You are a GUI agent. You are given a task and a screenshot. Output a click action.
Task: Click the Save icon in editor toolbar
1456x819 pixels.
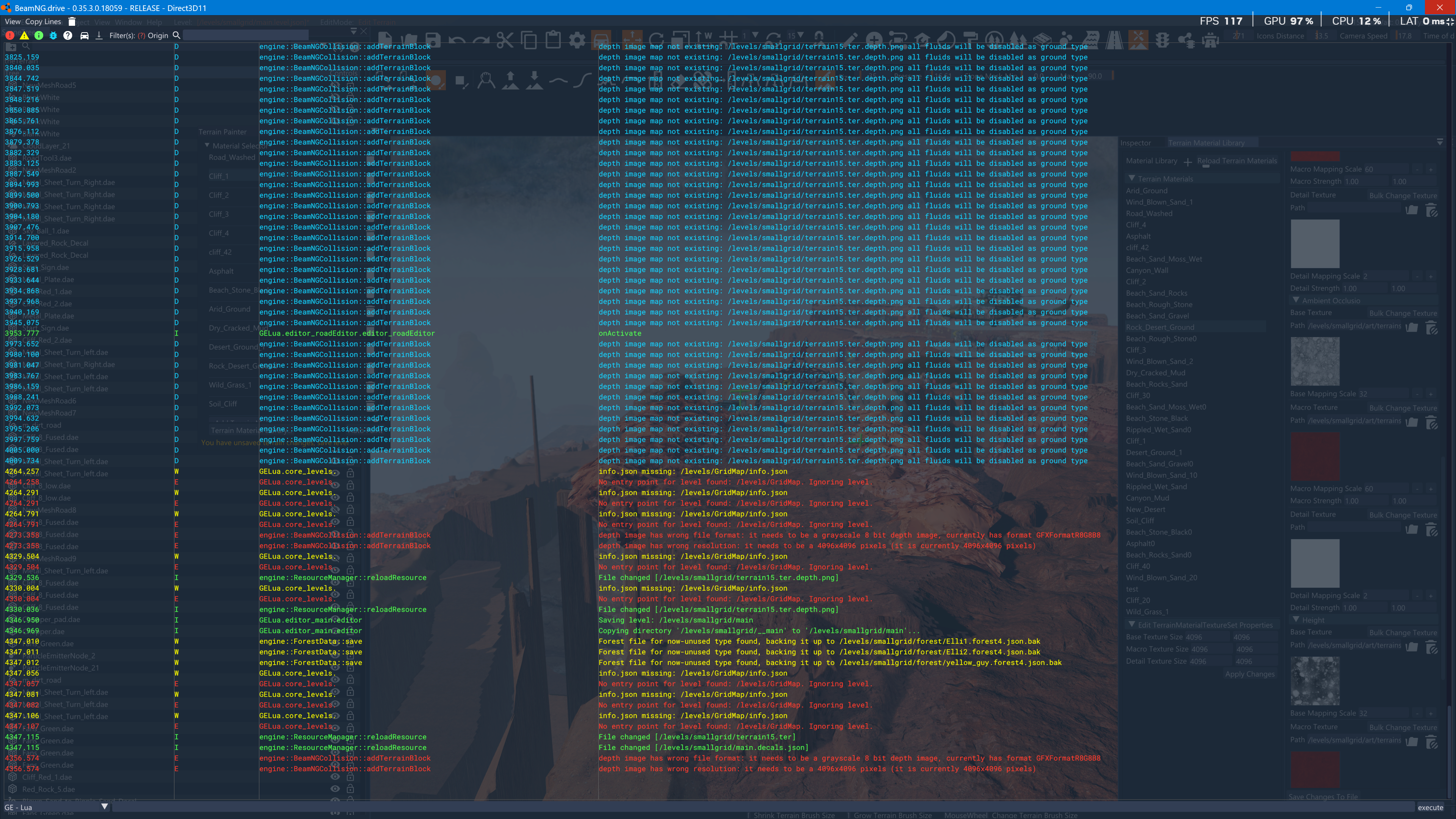point(433,39)
